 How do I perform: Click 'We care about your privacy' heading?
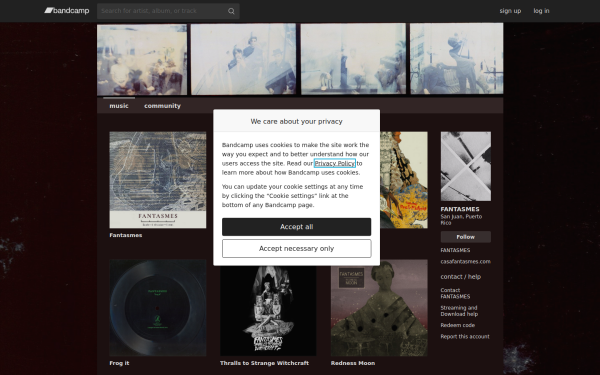coord(297,121)
